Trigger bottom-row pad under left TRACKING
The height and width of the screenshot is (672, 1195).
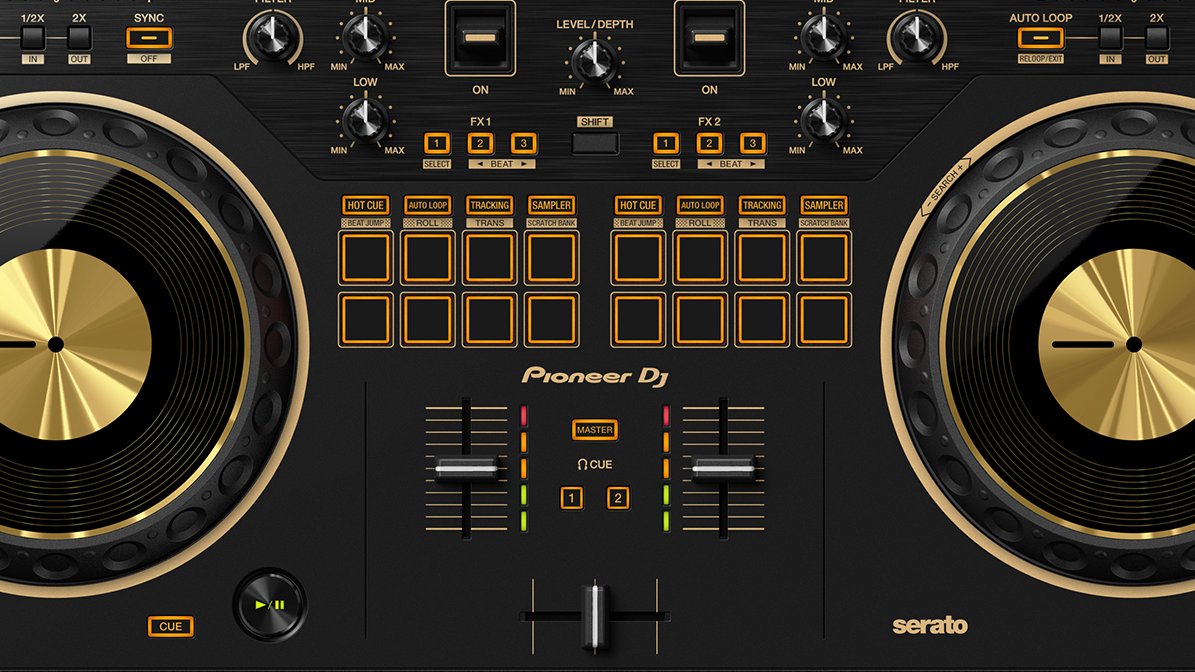pos(489,320)
